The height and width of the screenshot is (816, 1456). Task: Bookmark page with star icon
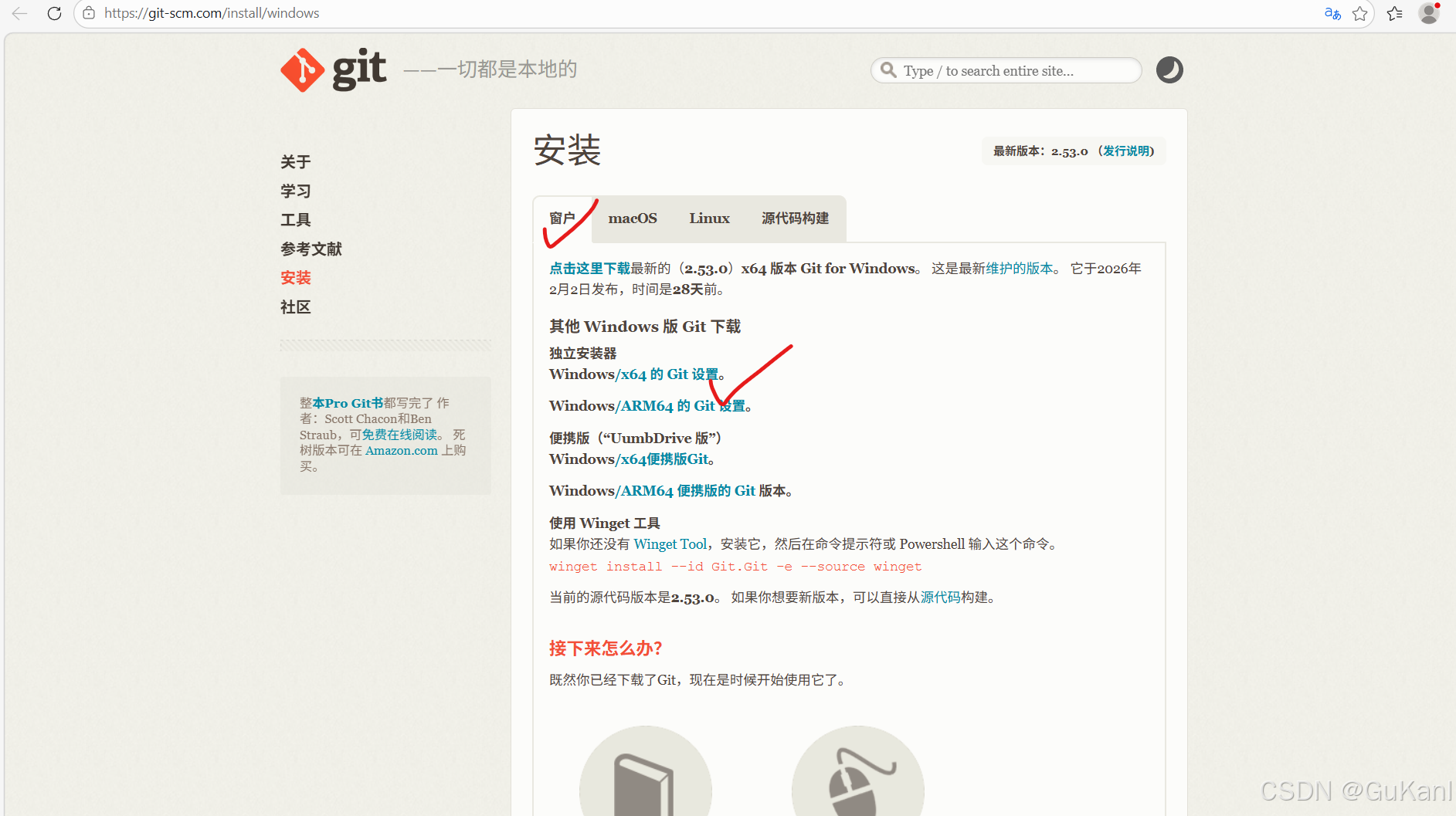pos(1360,13)
